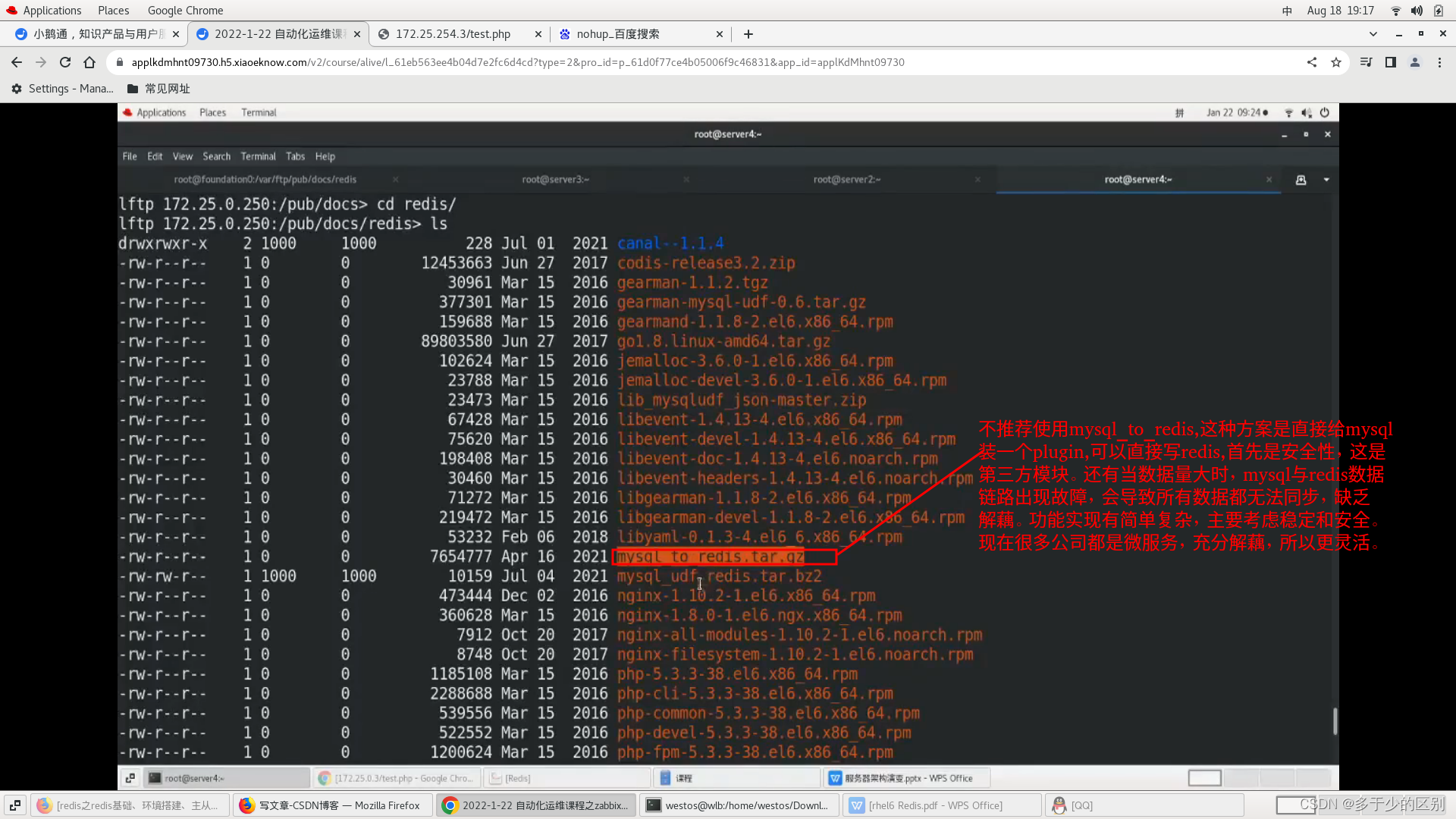This screenshot has width=1456, height=819.
Task: Switch to rhel6 Redis.pdf WPS Office window
Action: [942, 805]
